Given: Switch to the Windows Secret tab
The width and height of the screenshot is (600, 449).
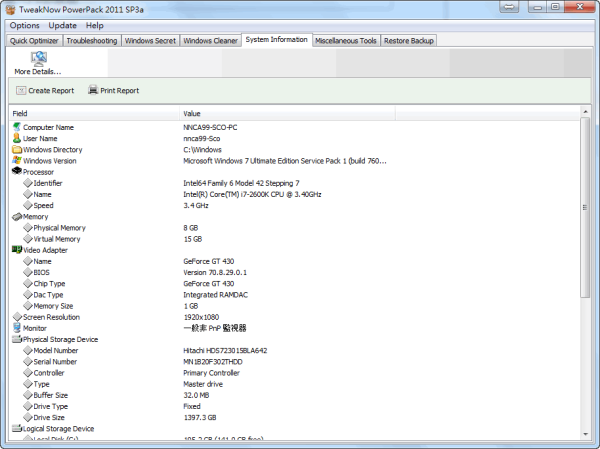Looking at the screenshot, I should [x=150, y=41].
